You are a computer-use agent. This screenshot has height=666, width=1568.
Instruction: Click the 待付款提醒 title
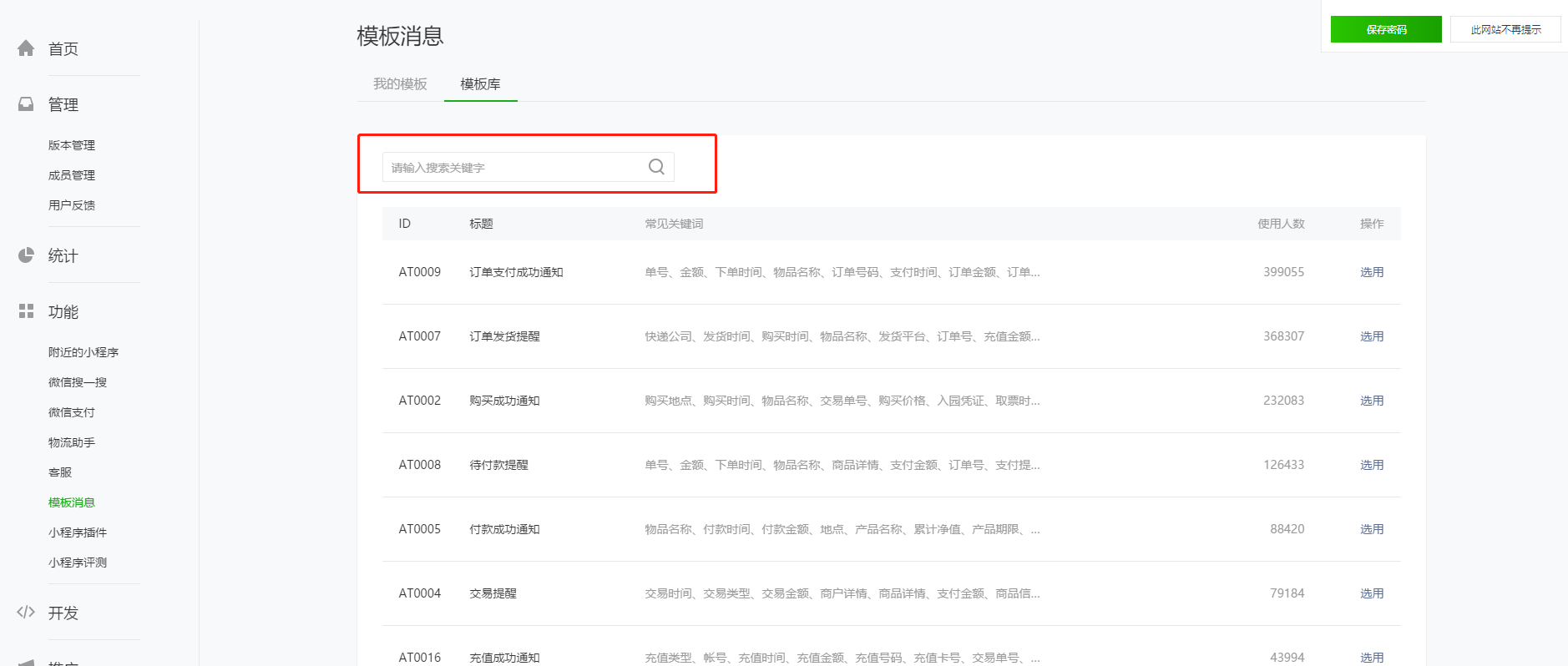pyautogui.click(x=498, y=465)
